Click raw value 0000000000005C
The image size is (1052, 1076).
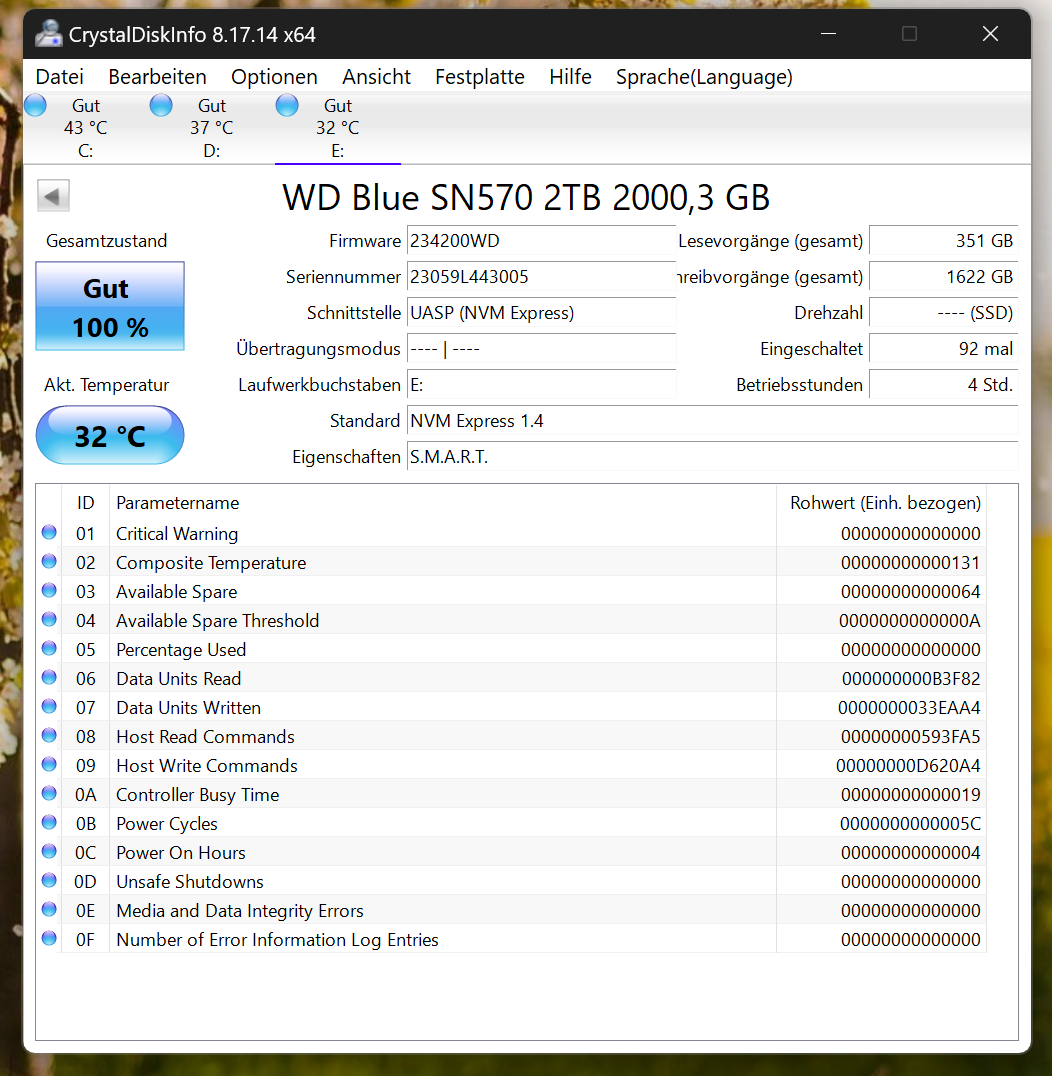point(910,823)
